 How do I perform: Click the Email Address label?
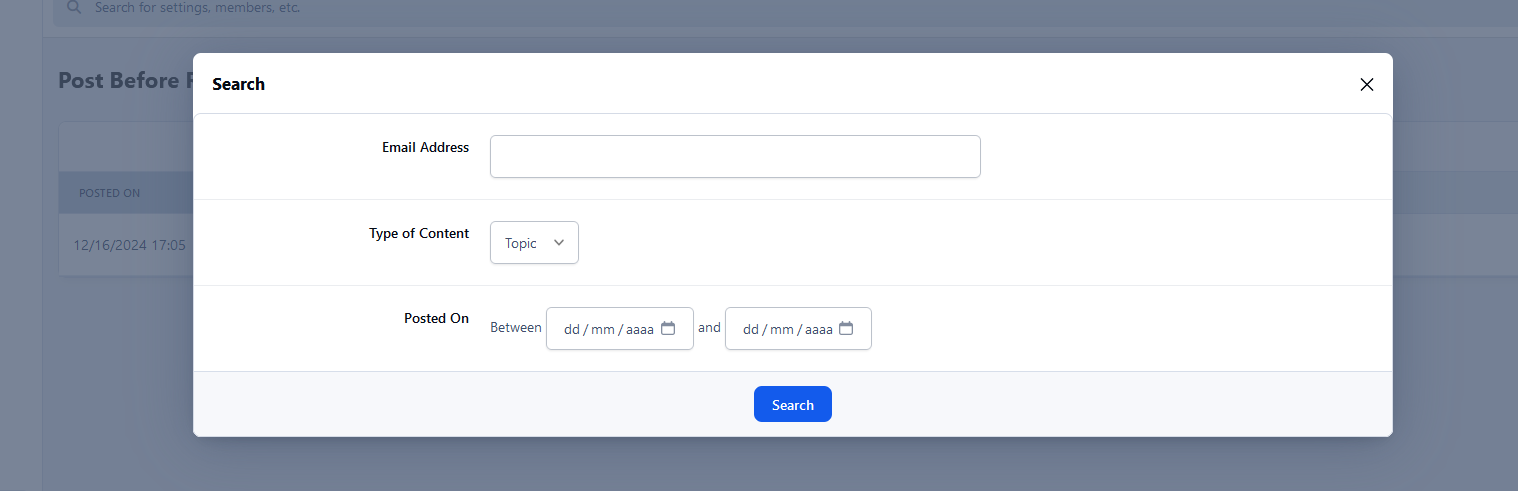click(x=425, y=148)
